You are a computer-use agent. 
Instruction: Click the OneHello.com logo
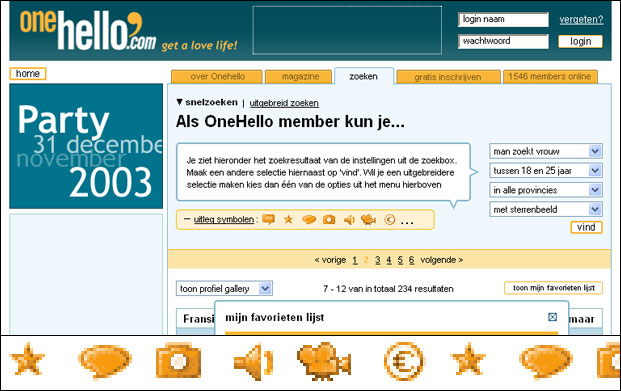point(87,30)
